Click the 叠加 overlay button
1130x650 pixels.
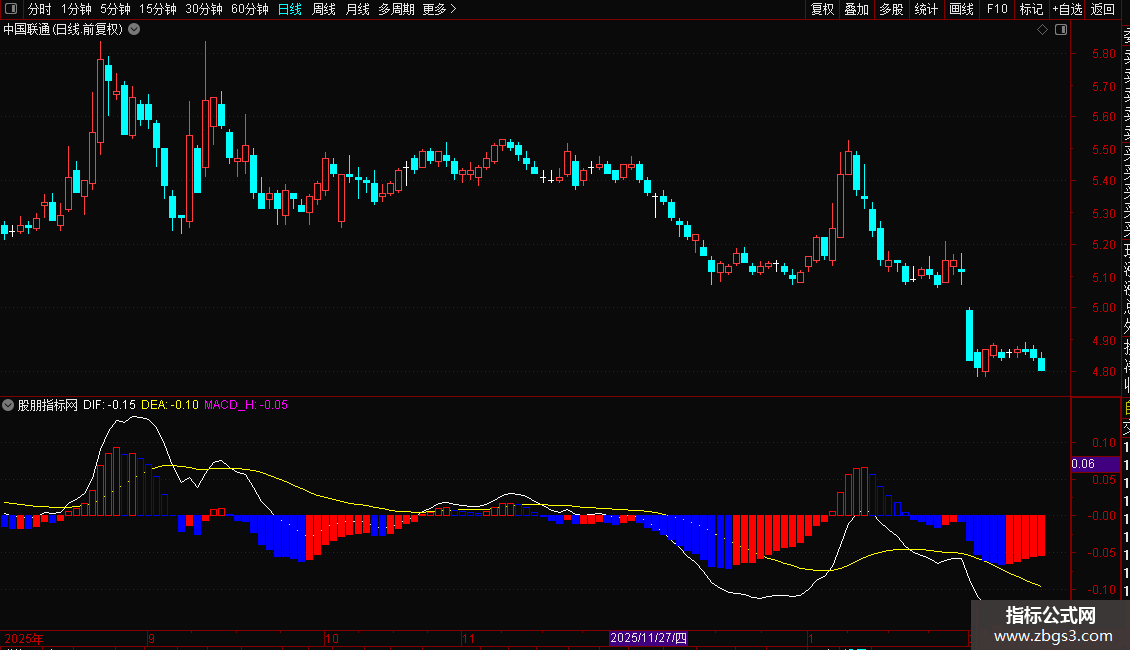pyautogui.click(x=857, y=9)
